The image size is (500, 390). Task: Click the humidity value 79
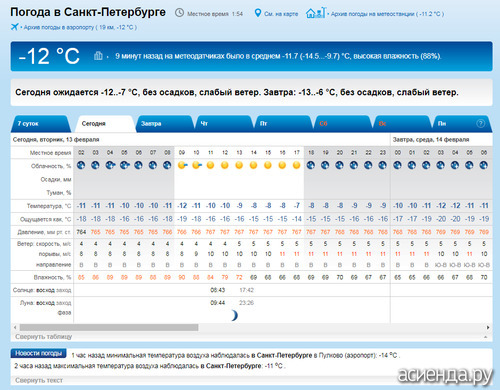point(225,277)
